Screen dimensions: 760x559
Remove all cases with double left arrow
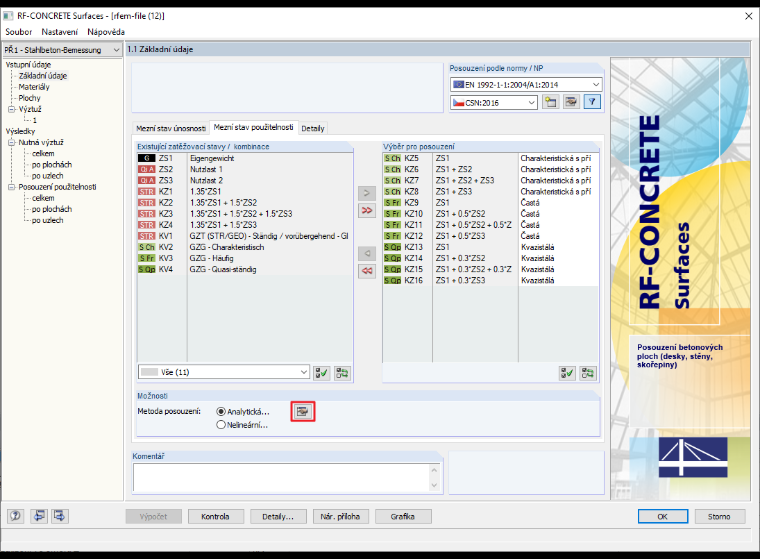[x=367, y=271]
